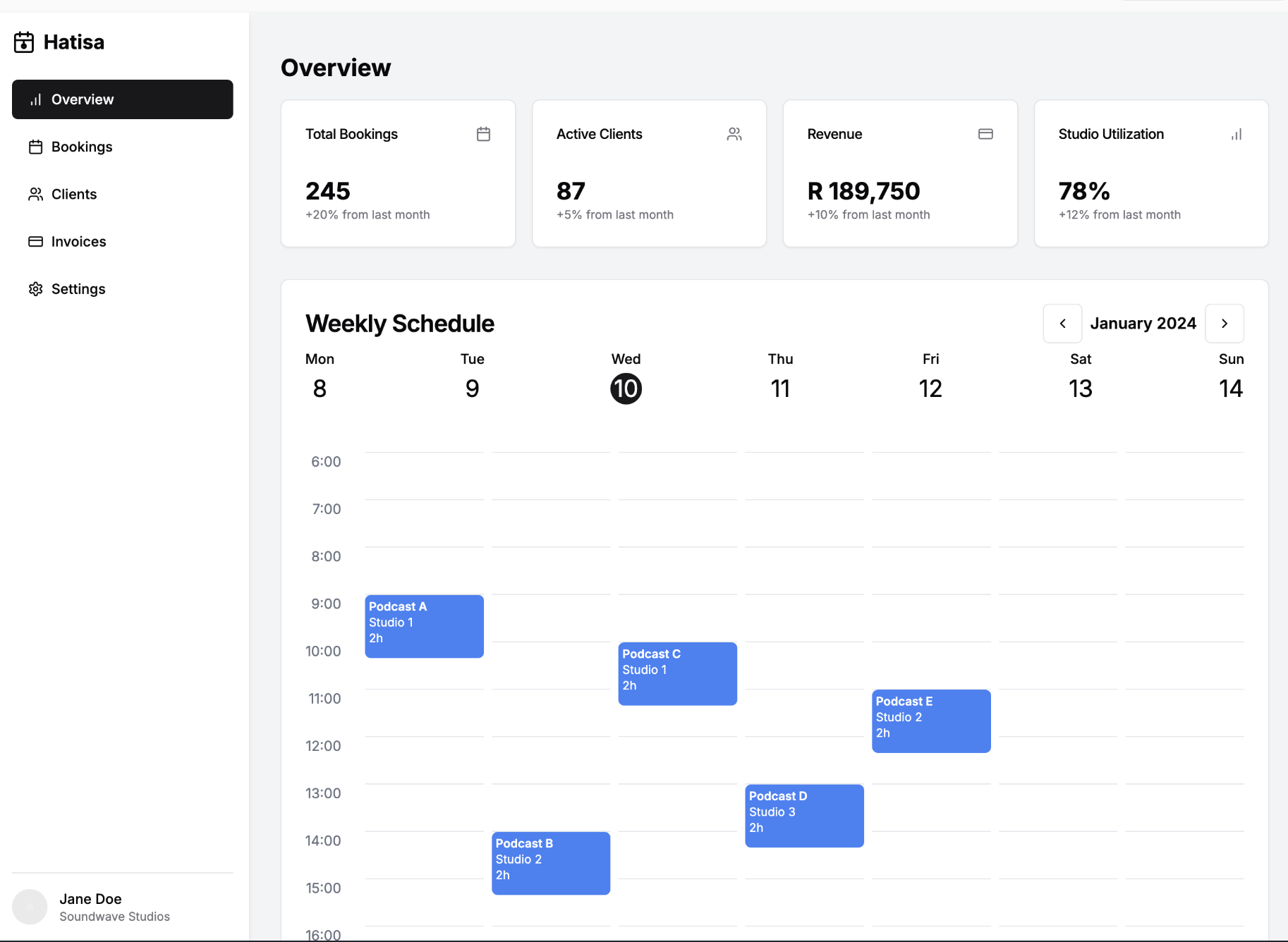Click the 'Revenue' card title
Viewport: 1288px width, 942px height.
[x=834, y=134]
